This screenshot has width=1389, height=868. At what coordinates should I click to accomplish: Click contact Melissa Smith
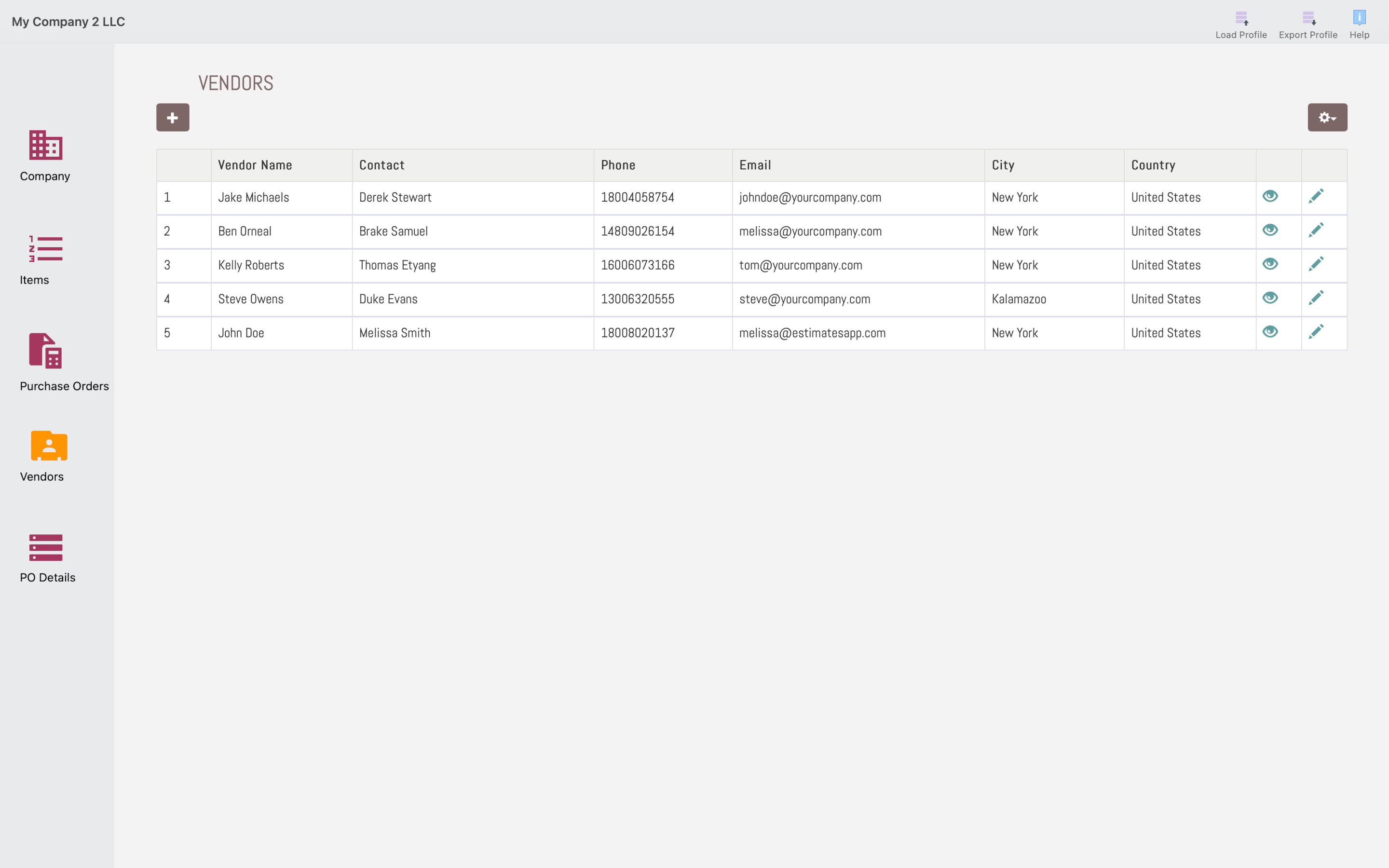(x=395, y=333)
